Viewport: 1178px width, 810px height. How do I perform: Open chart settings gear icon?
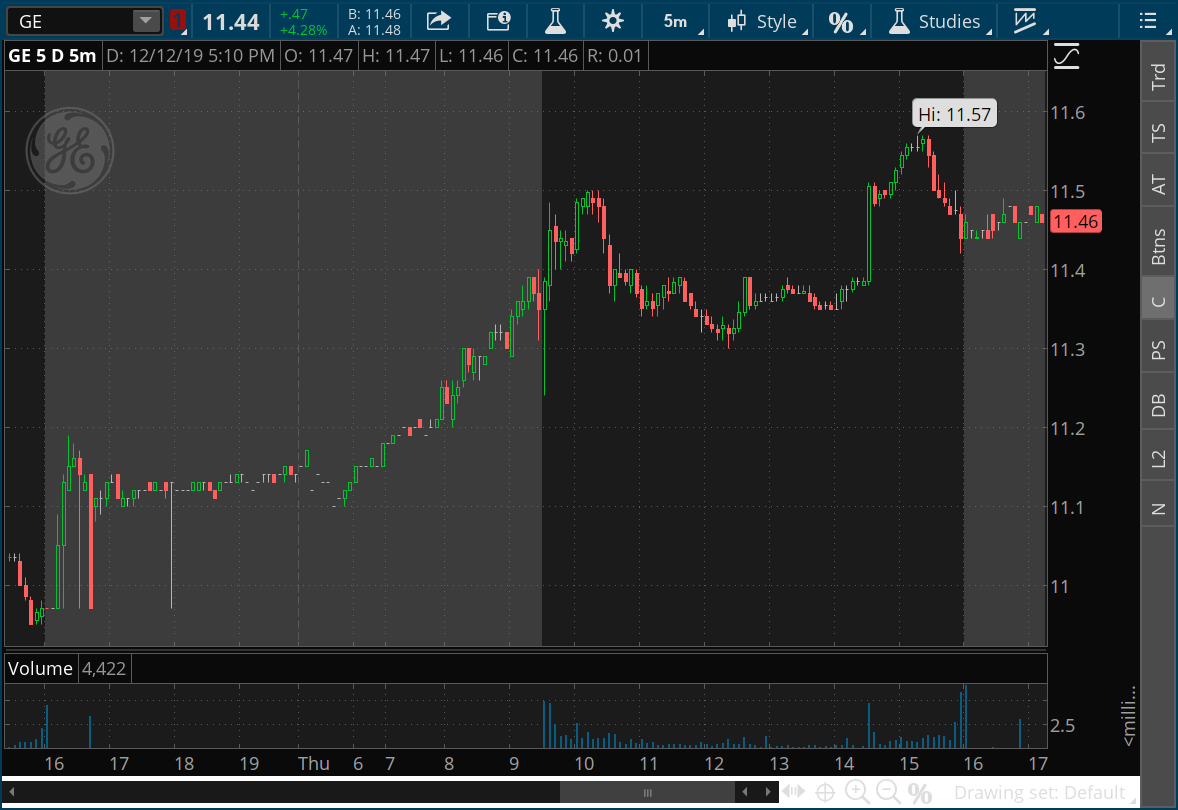(613, 21)
